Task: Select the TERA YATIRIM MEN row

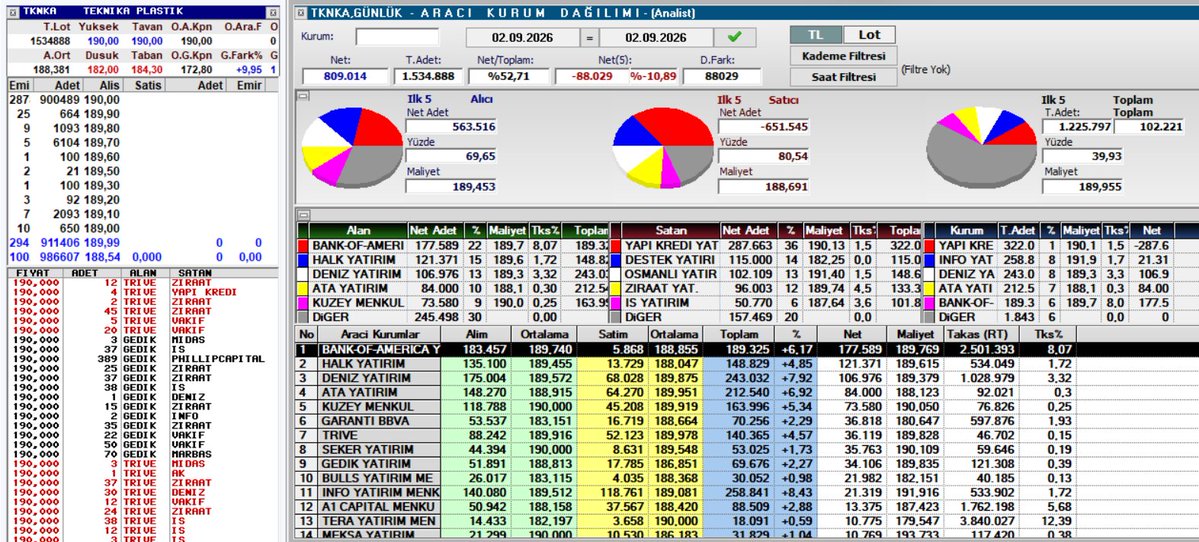Action: click(688, 521)
